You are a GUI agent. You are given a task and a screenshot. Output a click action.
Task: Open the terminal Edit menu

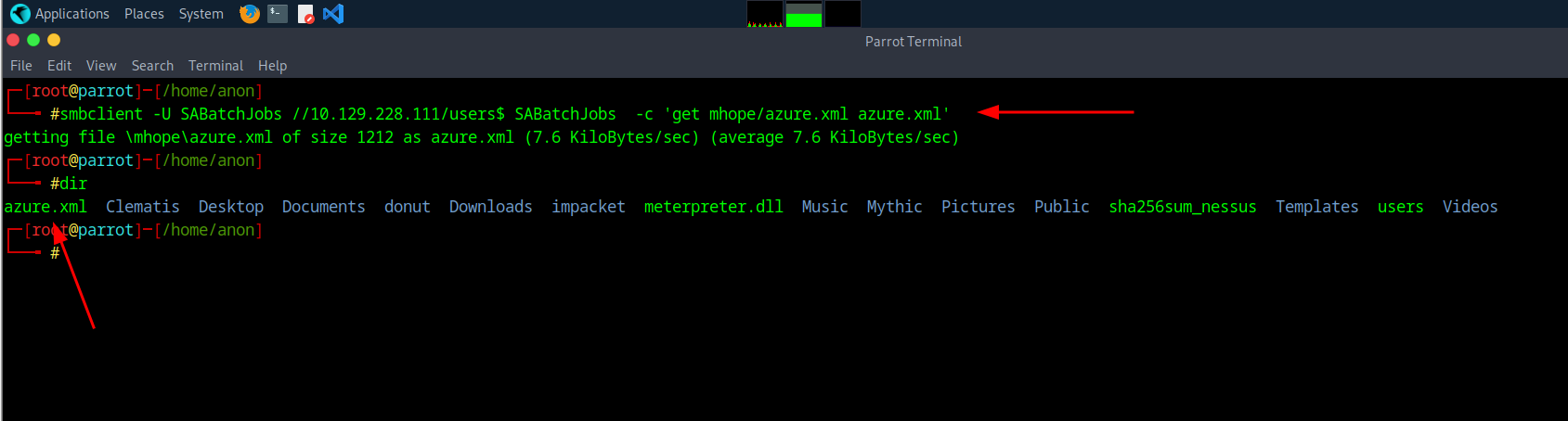click(x=59, y=66)
